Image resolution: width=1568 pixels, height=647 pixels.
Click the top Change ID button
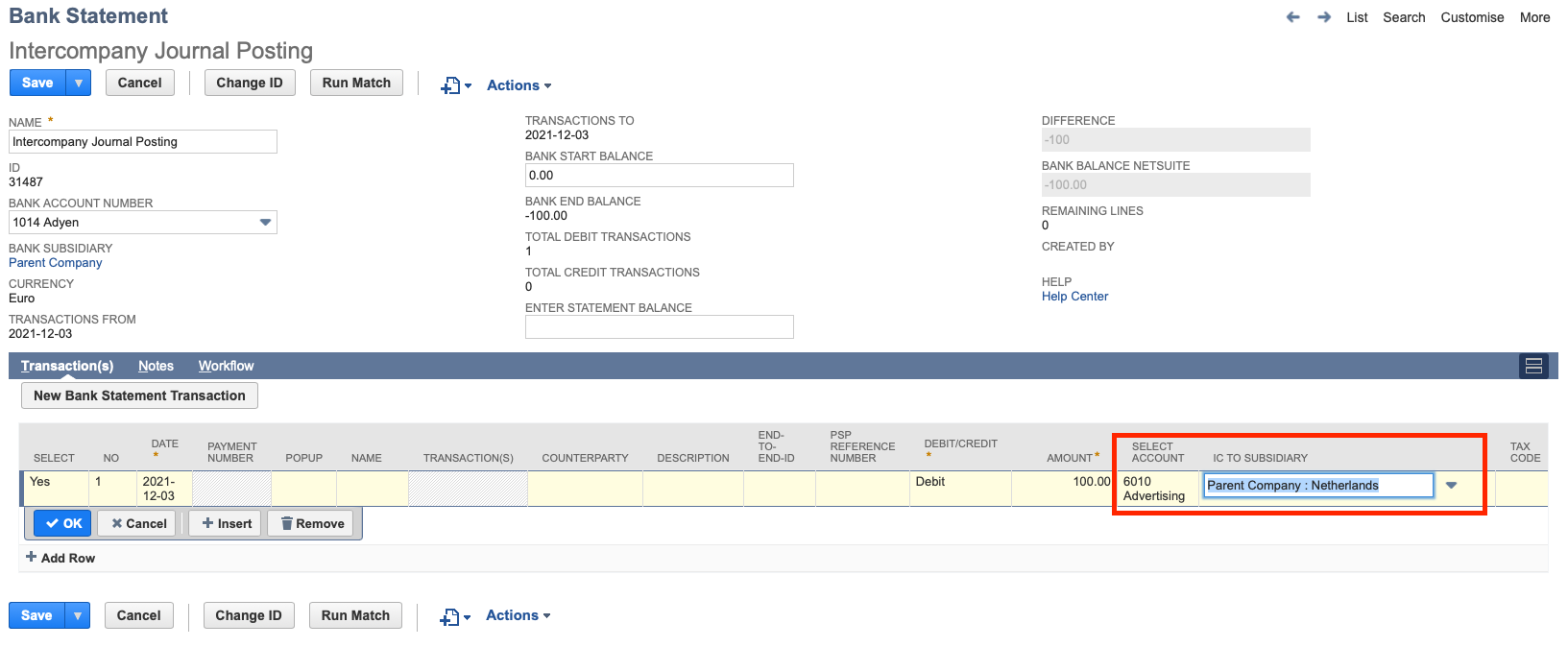250,83
